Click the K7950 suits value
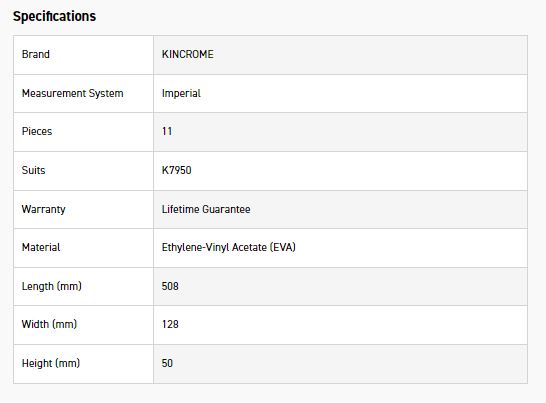Viewport: 546px width, 403px height. point(177,170)
